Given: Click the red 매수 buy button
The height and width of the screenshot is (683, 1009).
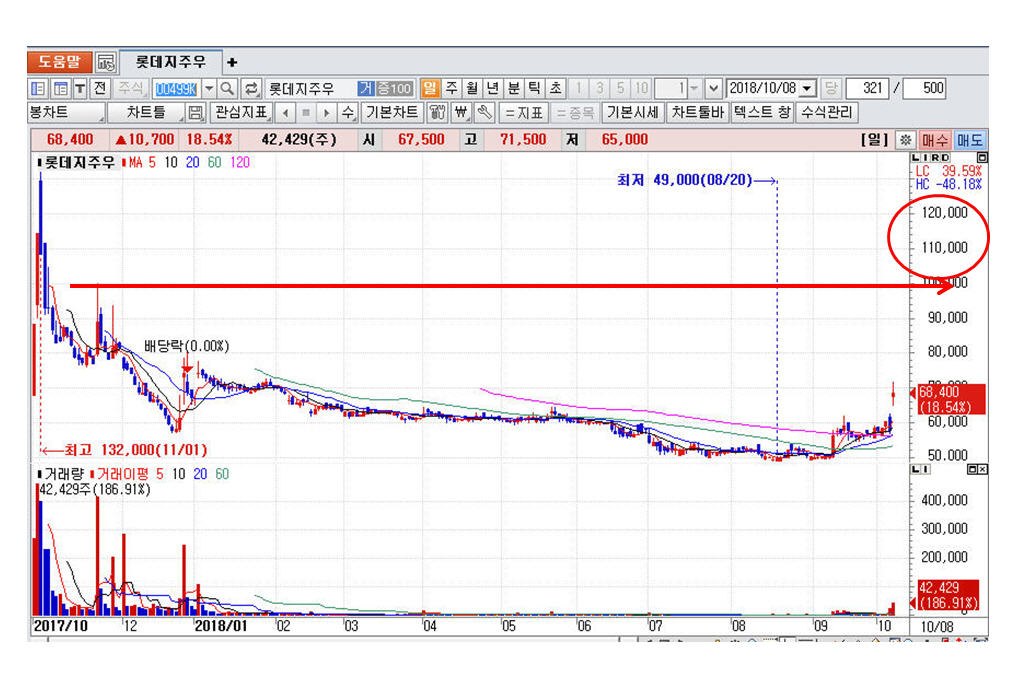Looking at the screenshot, I should (x=935, y=140).
